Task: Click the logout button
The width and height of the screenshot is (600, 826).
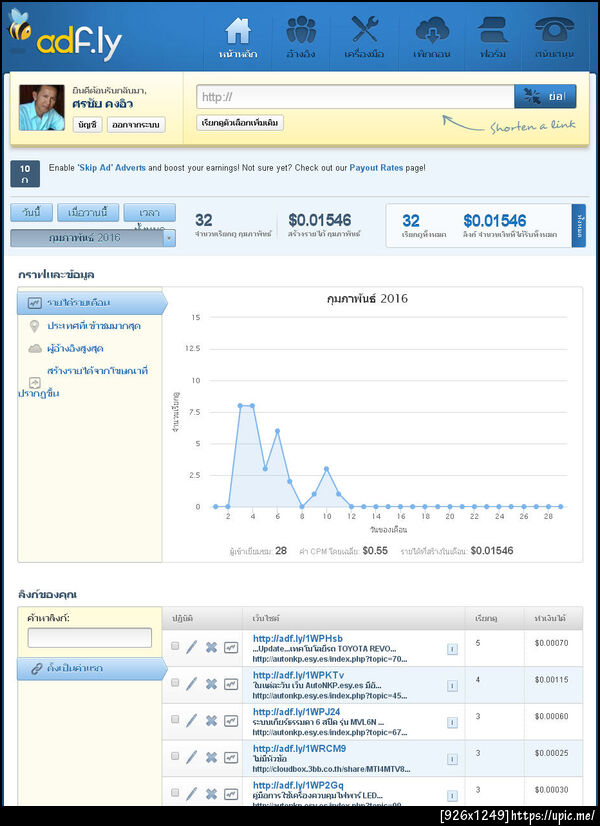Action: point(136,125)
